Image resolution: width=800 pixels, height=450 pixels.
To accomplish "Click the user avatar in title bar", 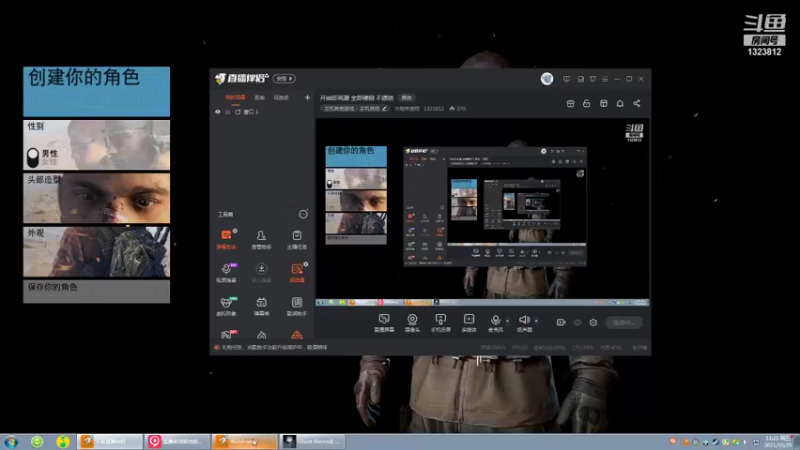I will [x=547, y=79].
